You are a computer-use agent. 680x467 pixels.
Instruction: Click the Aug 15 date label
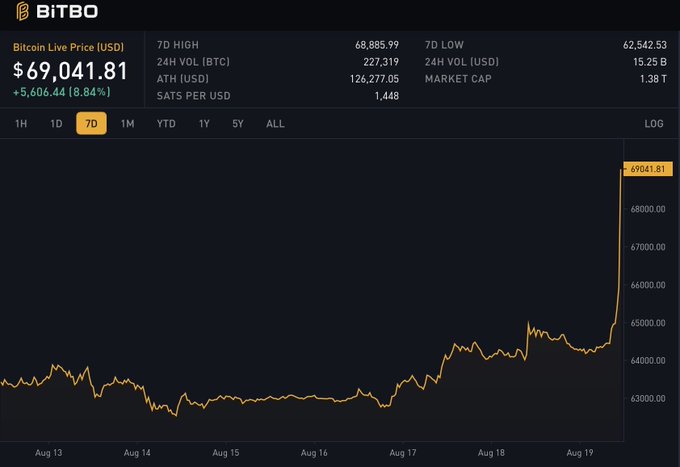pos(226,453)
